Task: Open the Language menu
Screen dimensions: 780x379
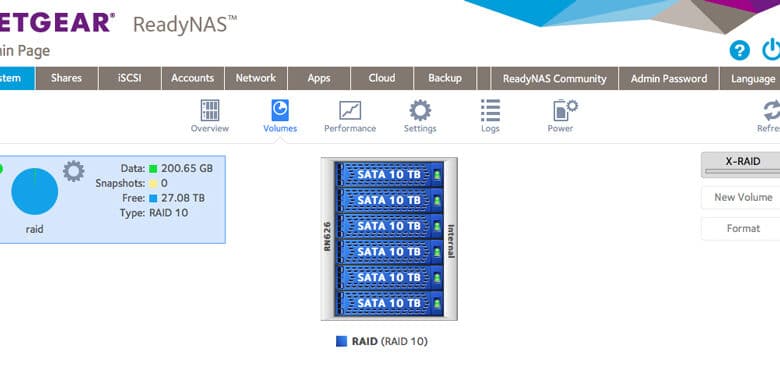Action: coord(750,79)
